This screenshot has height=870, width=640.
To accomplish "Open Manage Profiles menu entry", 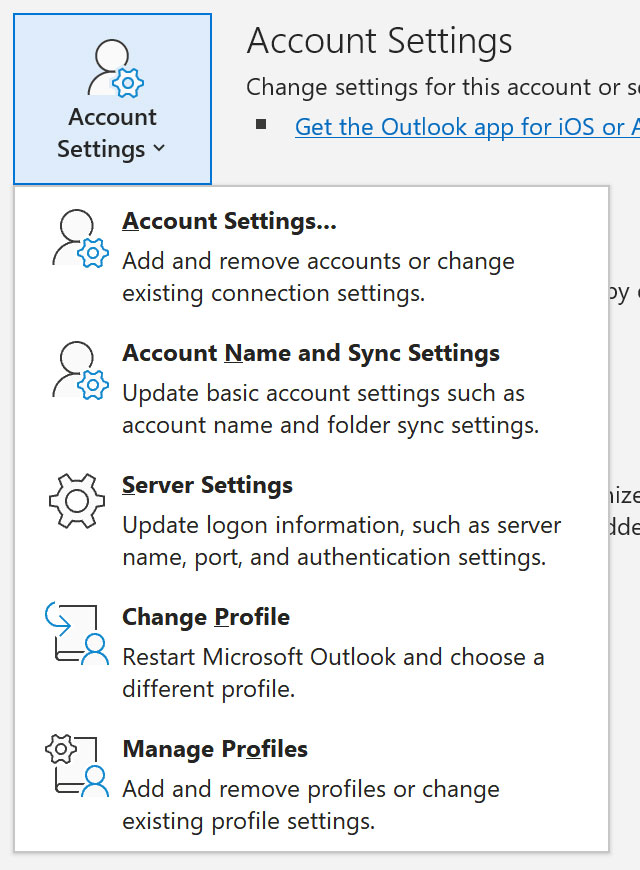I will click(x=215, y=749).
